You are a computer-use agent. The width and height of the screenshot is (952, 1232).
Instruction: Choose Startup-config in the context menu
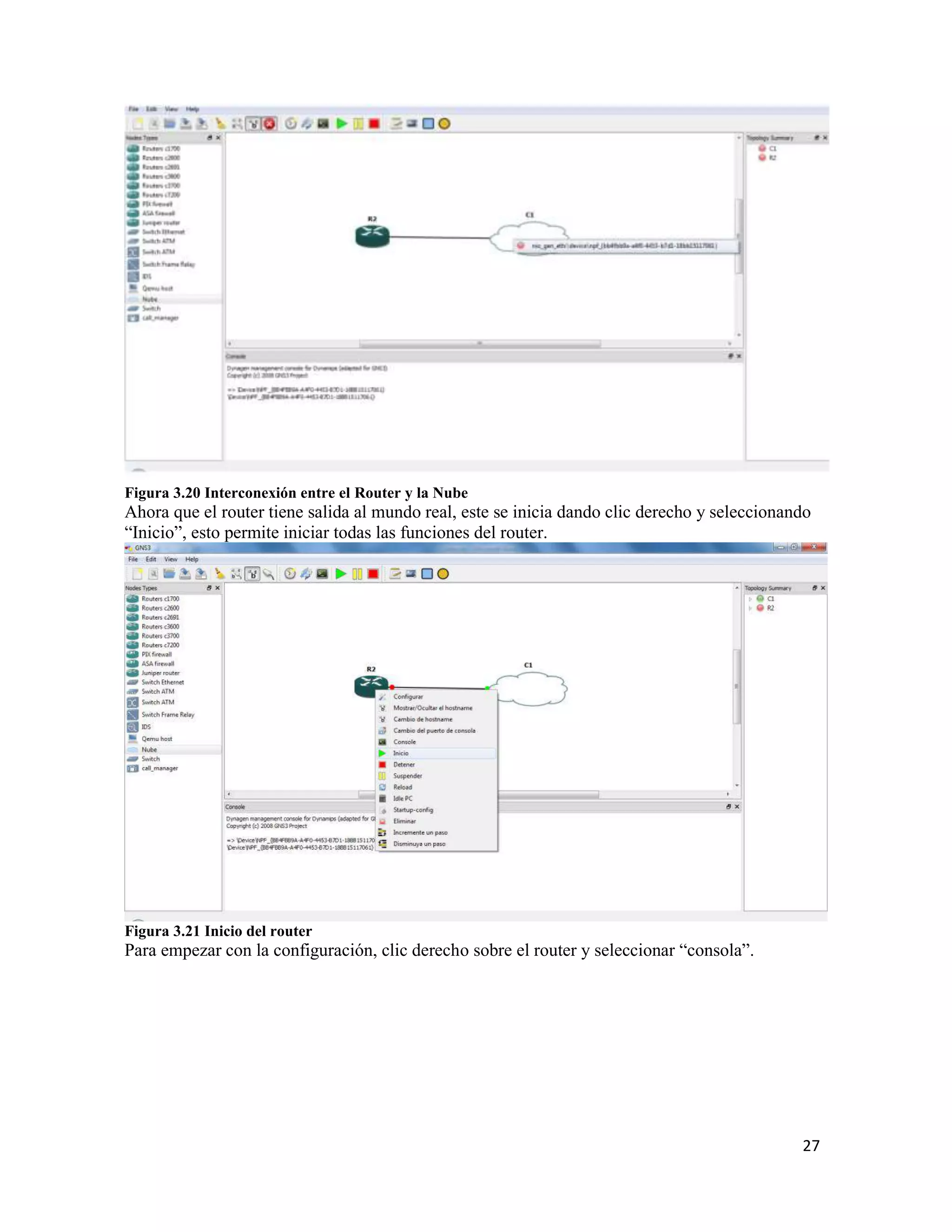point(437,809)
